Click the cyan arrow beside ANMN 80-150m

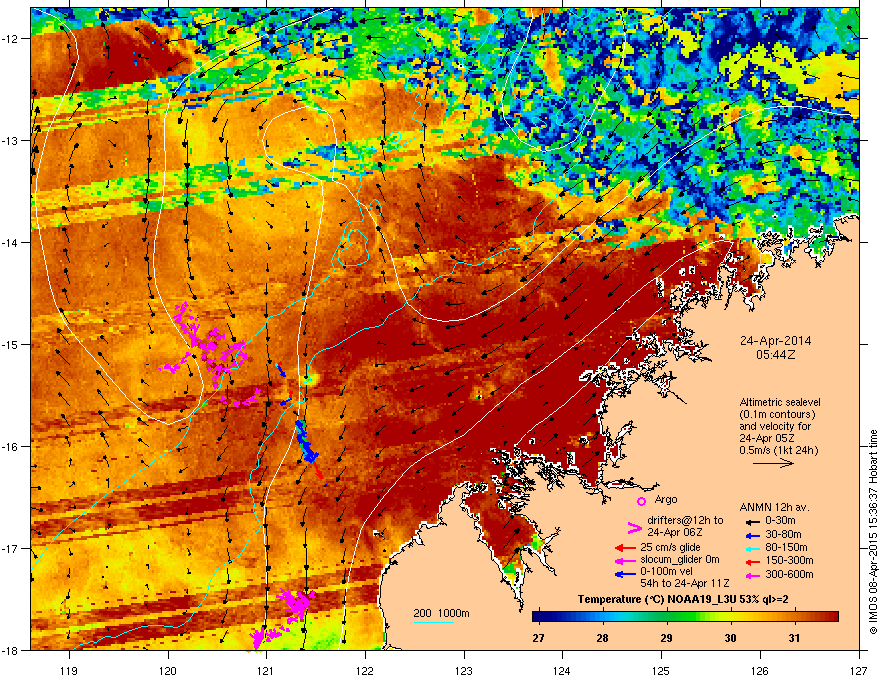[x=751, y=548]
